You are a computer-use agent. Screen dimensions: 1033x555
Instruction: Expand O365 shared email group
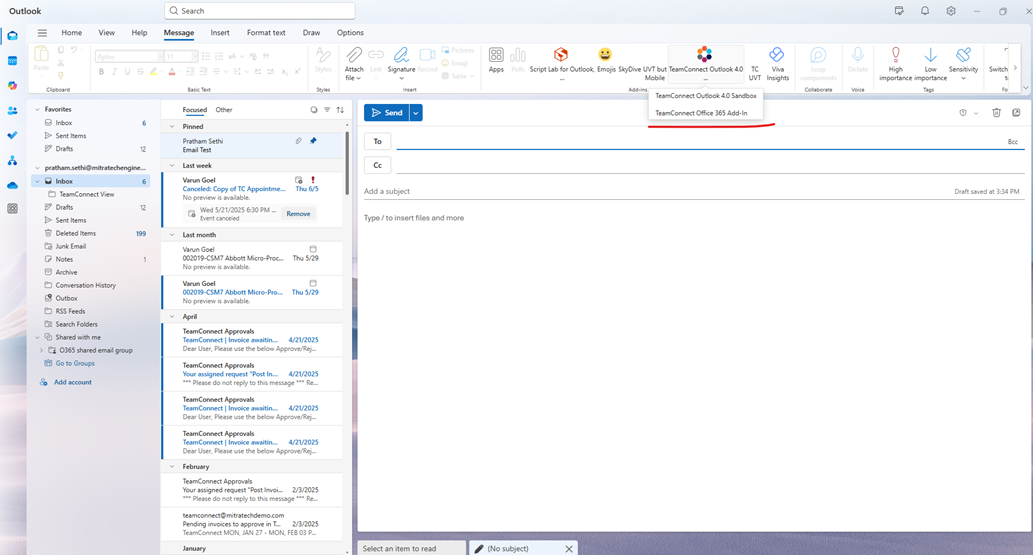point(41,350)
